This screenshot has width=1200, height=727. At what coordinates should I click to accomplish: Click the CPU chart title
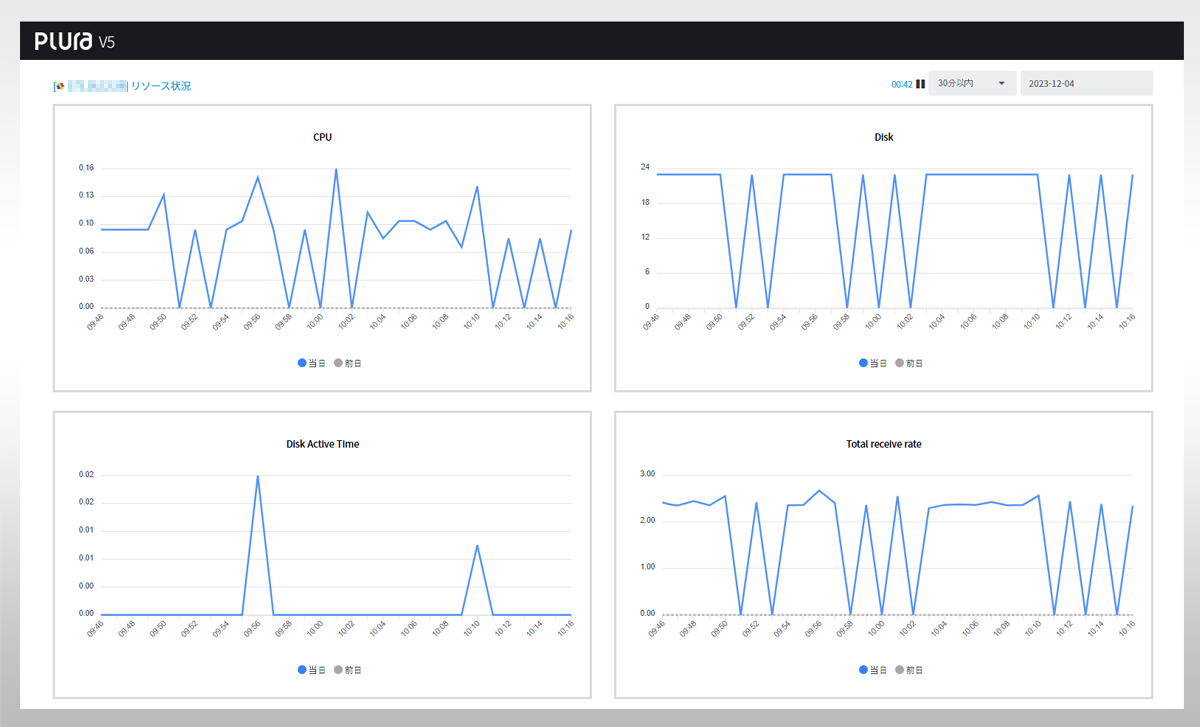point(322,137)
